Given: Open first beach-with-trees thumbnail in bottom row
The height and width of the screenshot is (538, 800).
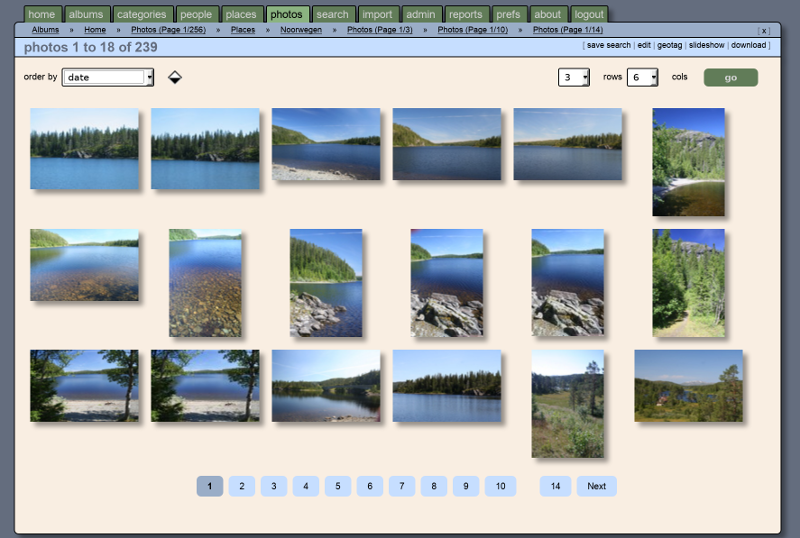Looking at the screenshot, I should (x=84, y=386).
